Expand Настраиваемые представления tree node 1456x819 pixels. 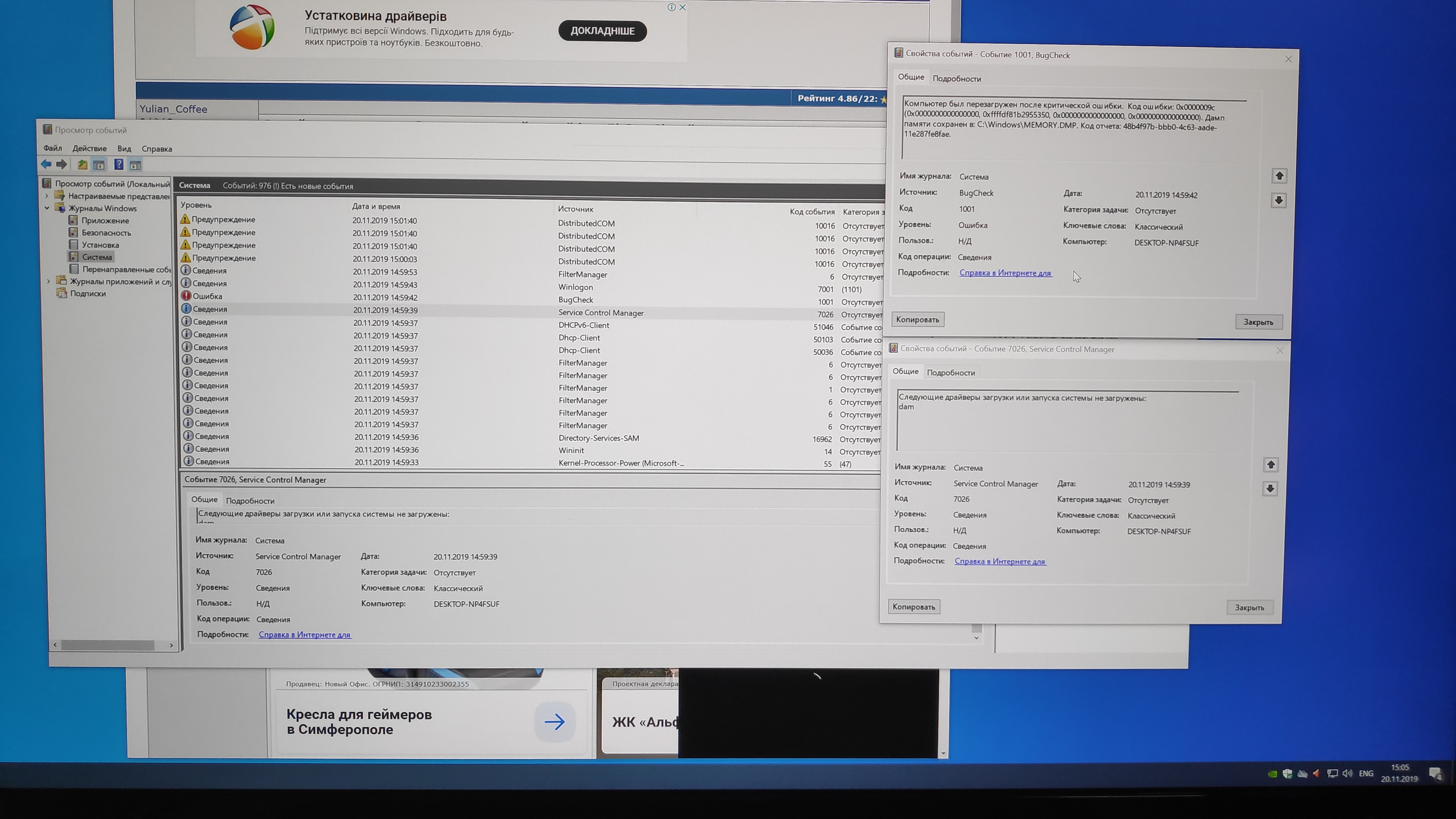47,196
